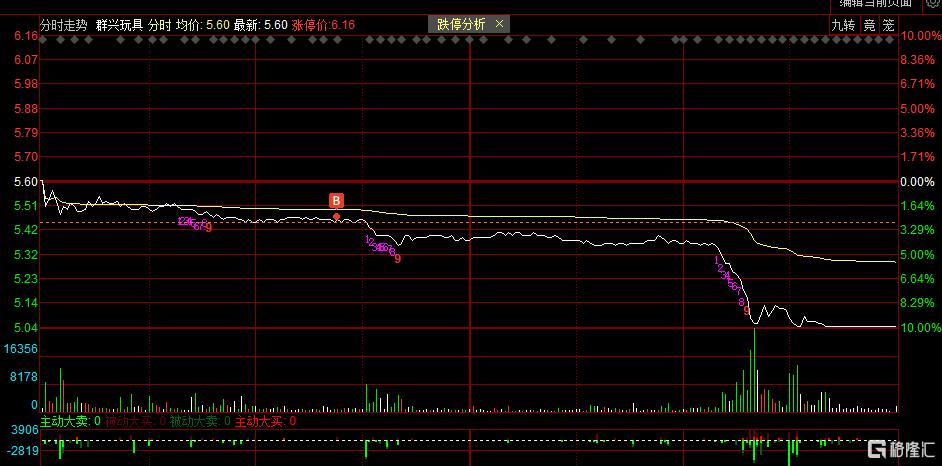
Task: Toggle the 笼 button
Action: (x=889, y=25)
